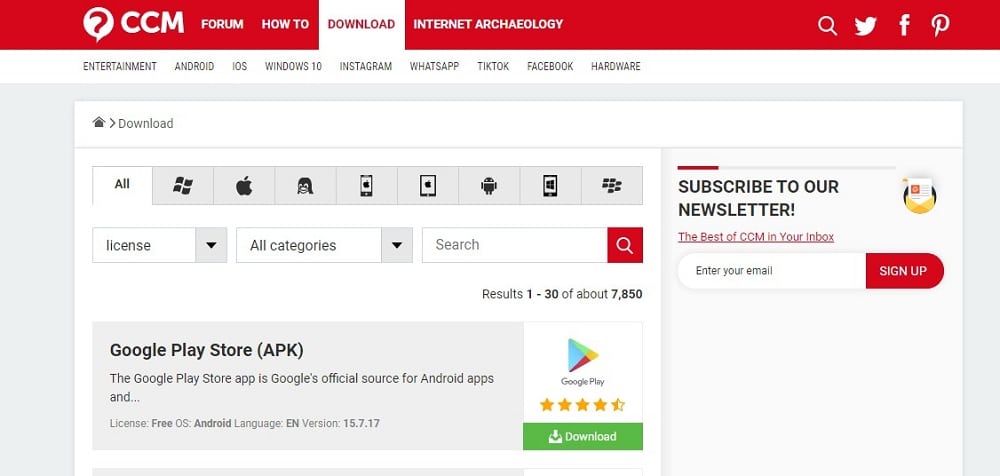Filter downloads by Mac apple icon
Viewport: 1000px width, 476px height.
tap(244, 186)
